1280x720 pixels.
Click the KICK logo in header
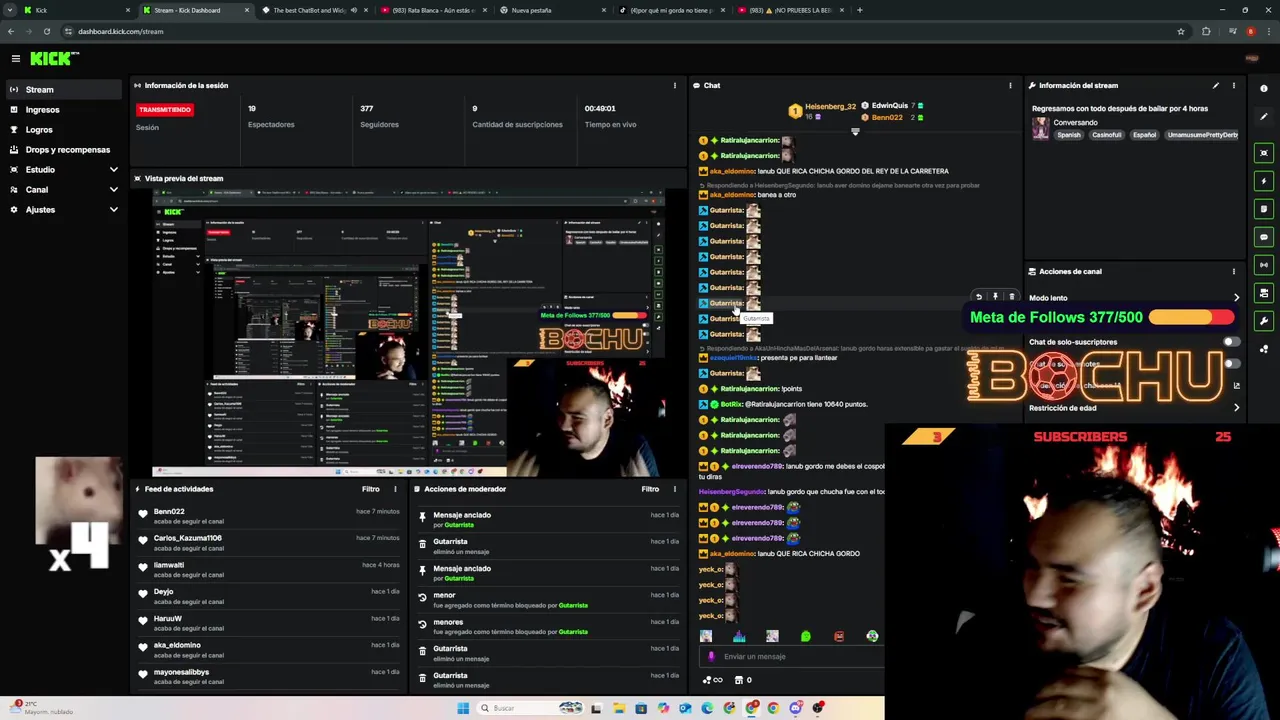(x=54, y=59)
